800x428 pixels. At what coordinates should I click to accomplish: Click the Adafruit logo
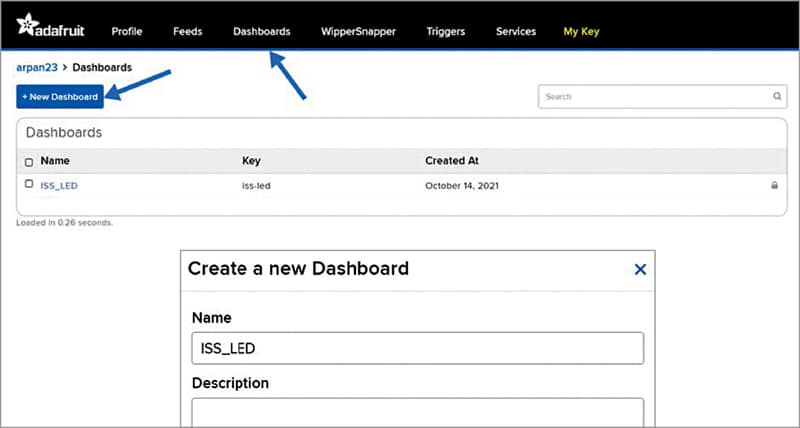pos(51,29)
